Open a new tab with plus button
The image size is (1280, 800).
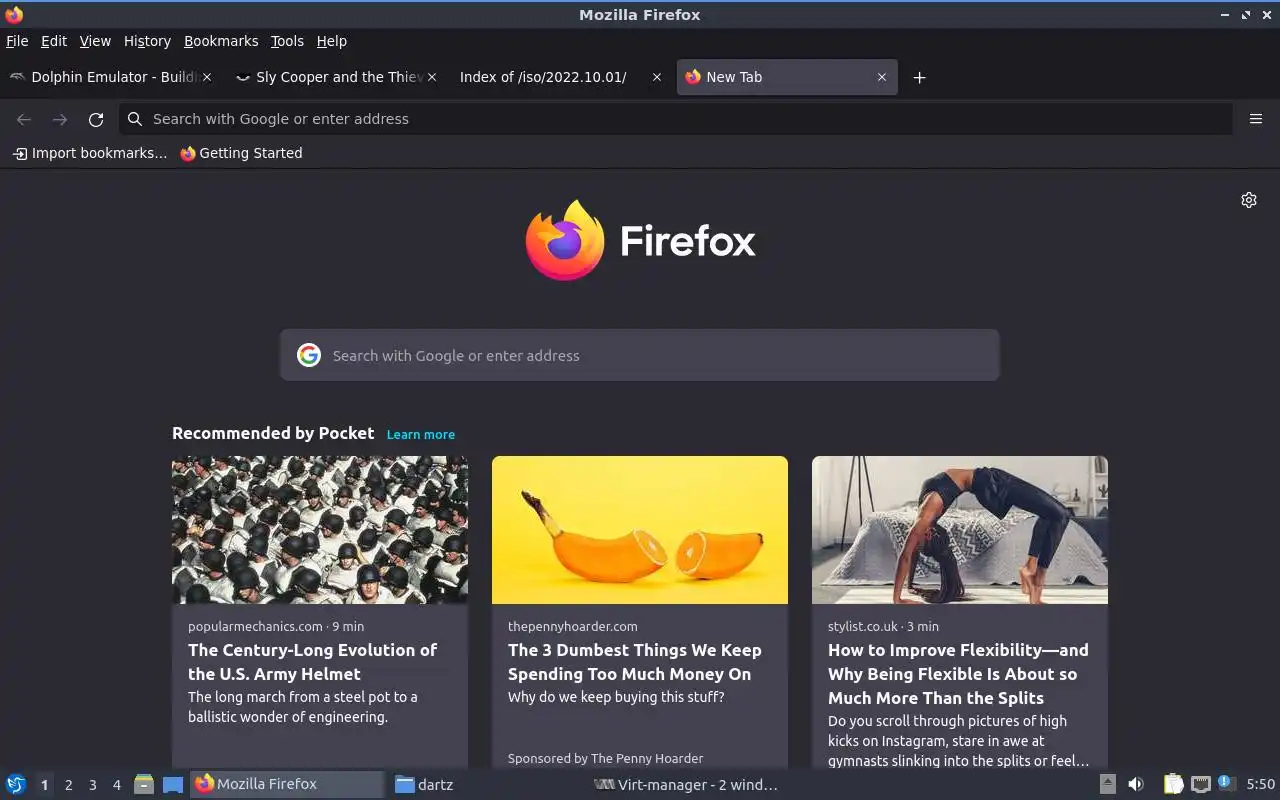click(919, 77)
